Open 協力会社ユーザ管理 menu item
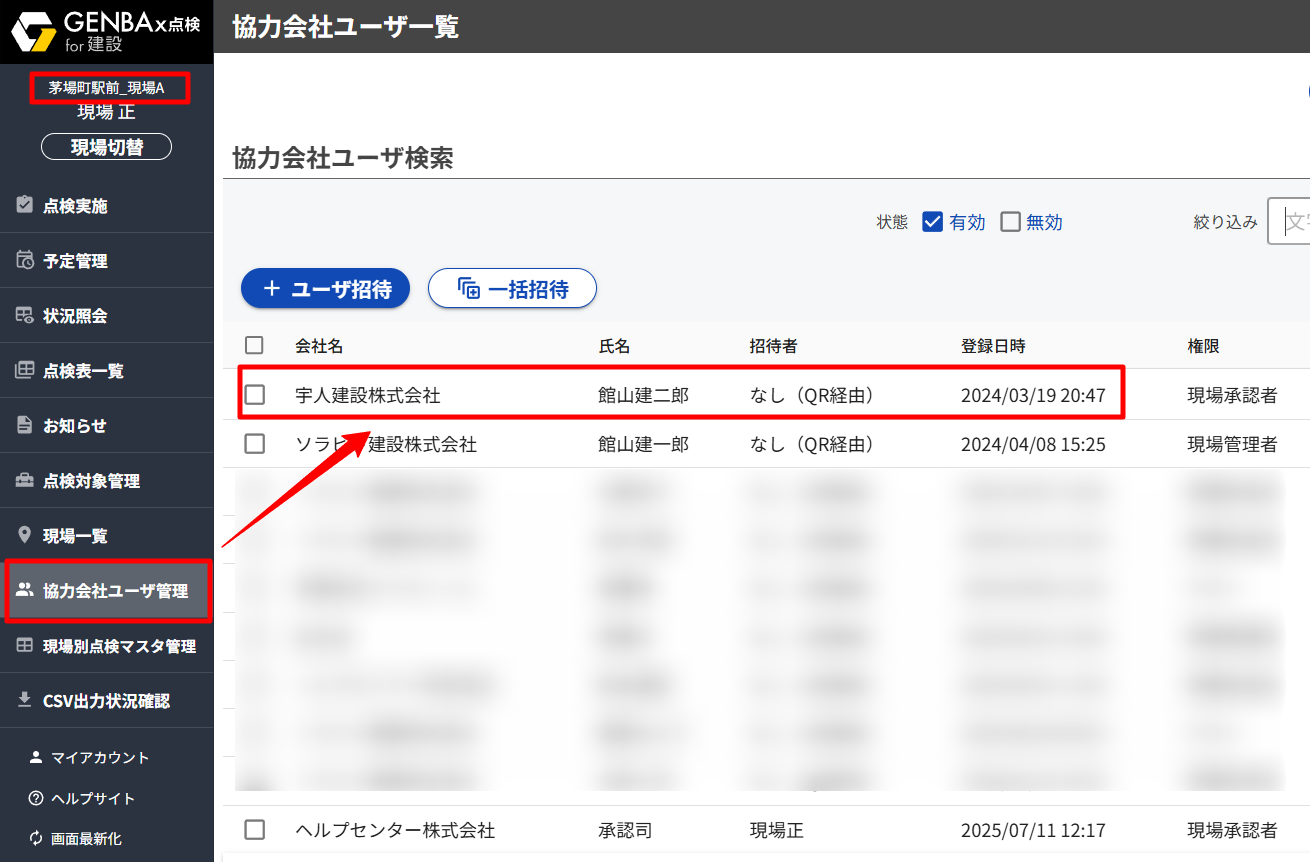Viewport: 1310px width, 862px height. [115, 591]
